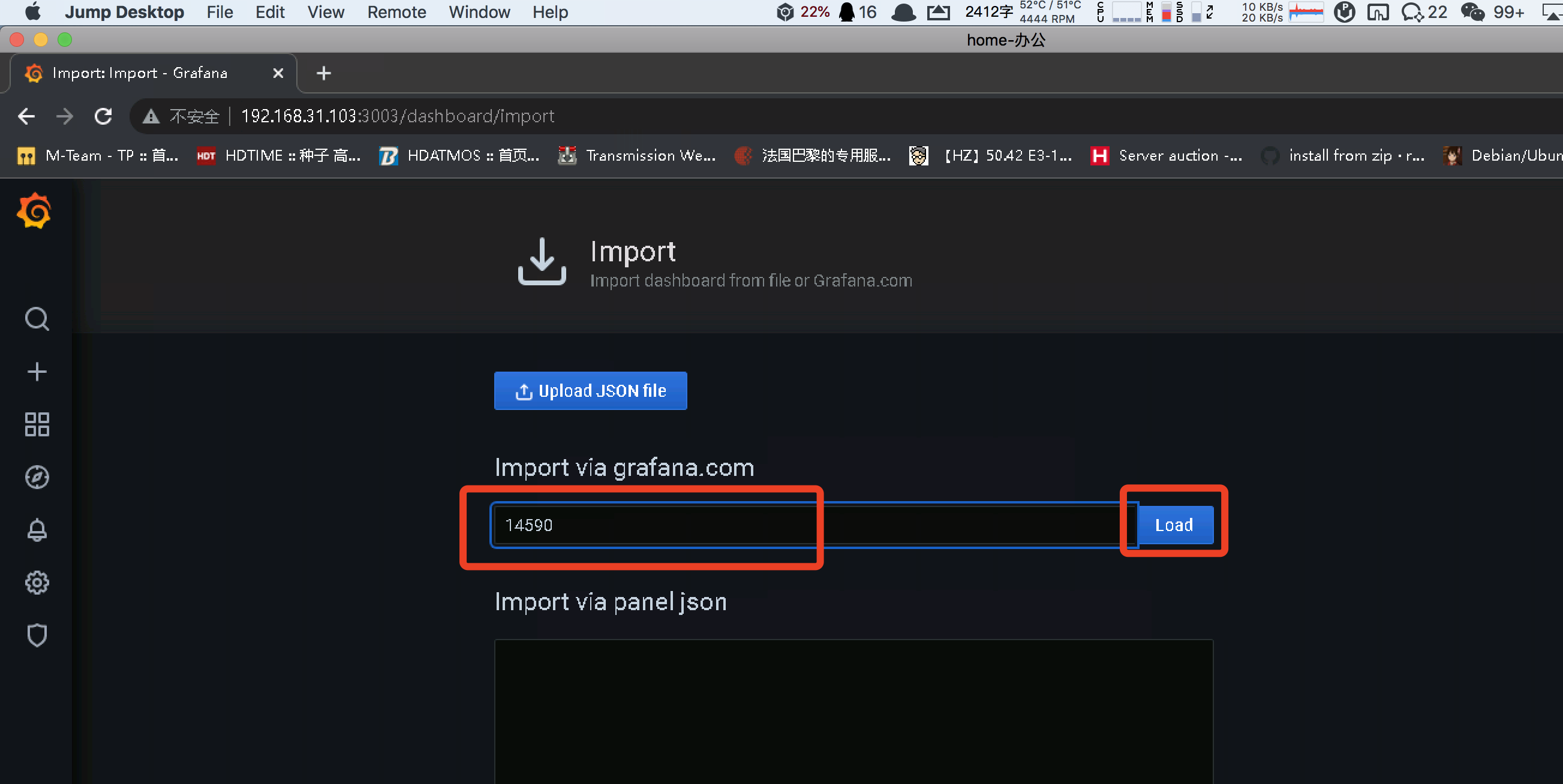Click the Import via panel json heading
This screenshot has width=1563, height=784.
[x=611, y=602]
